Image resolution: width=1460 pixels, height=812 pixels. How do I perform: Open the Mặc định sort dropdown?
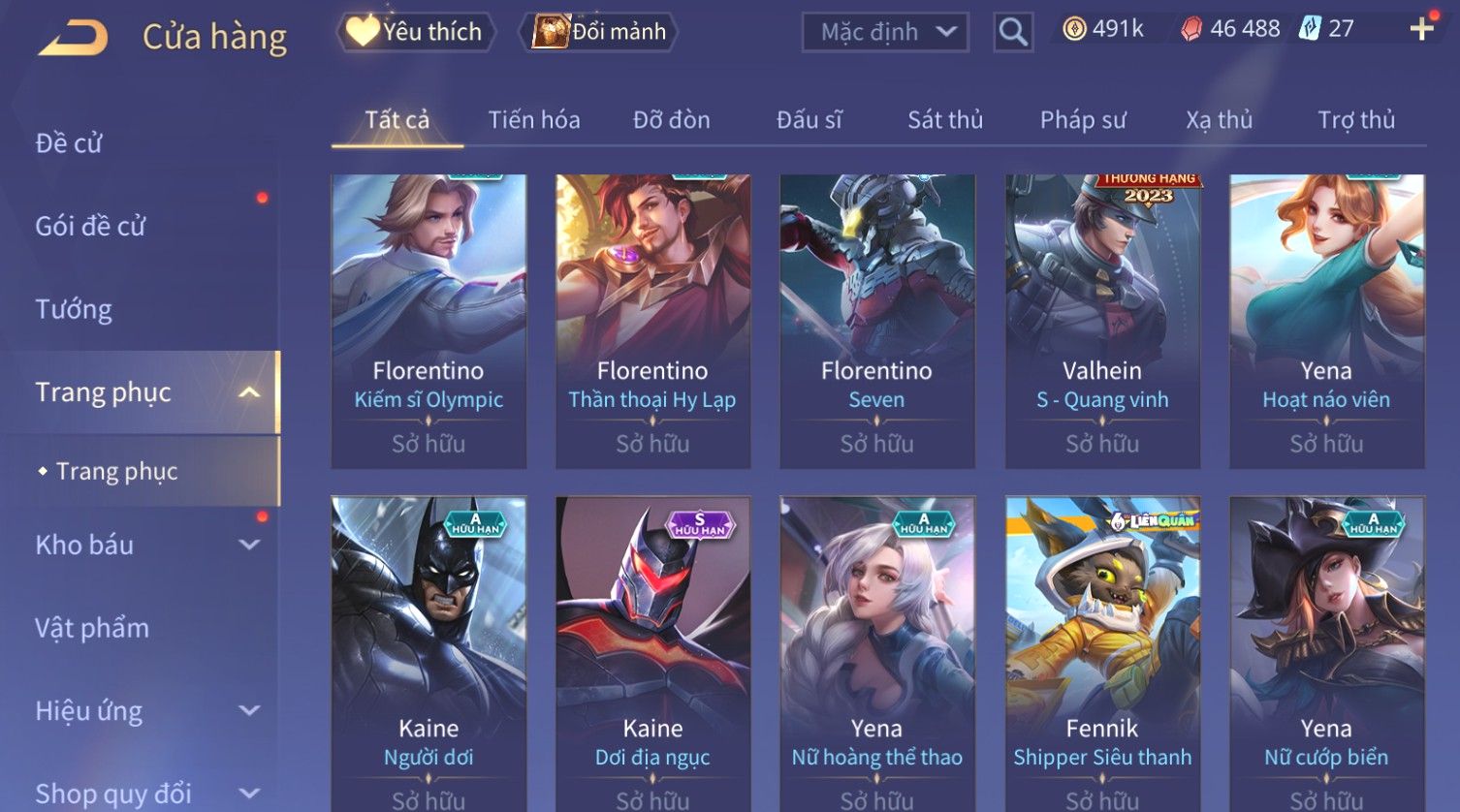pyautogui.click(x=885, y=32)
